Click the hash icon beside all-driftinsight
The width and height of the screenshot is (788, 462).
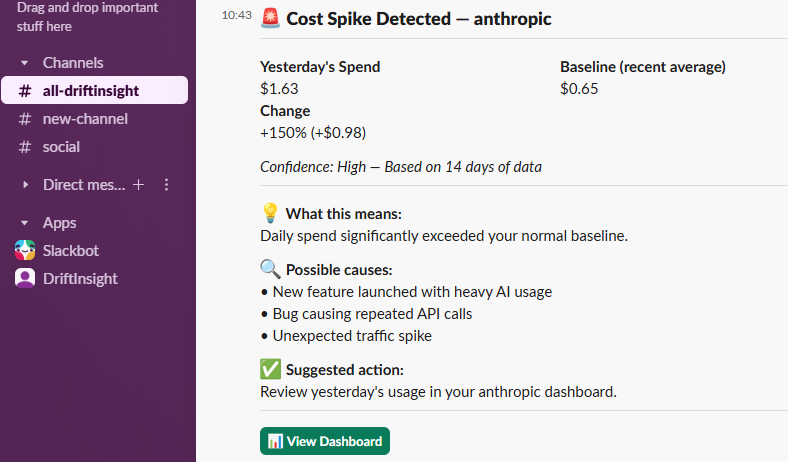(25, 91)
